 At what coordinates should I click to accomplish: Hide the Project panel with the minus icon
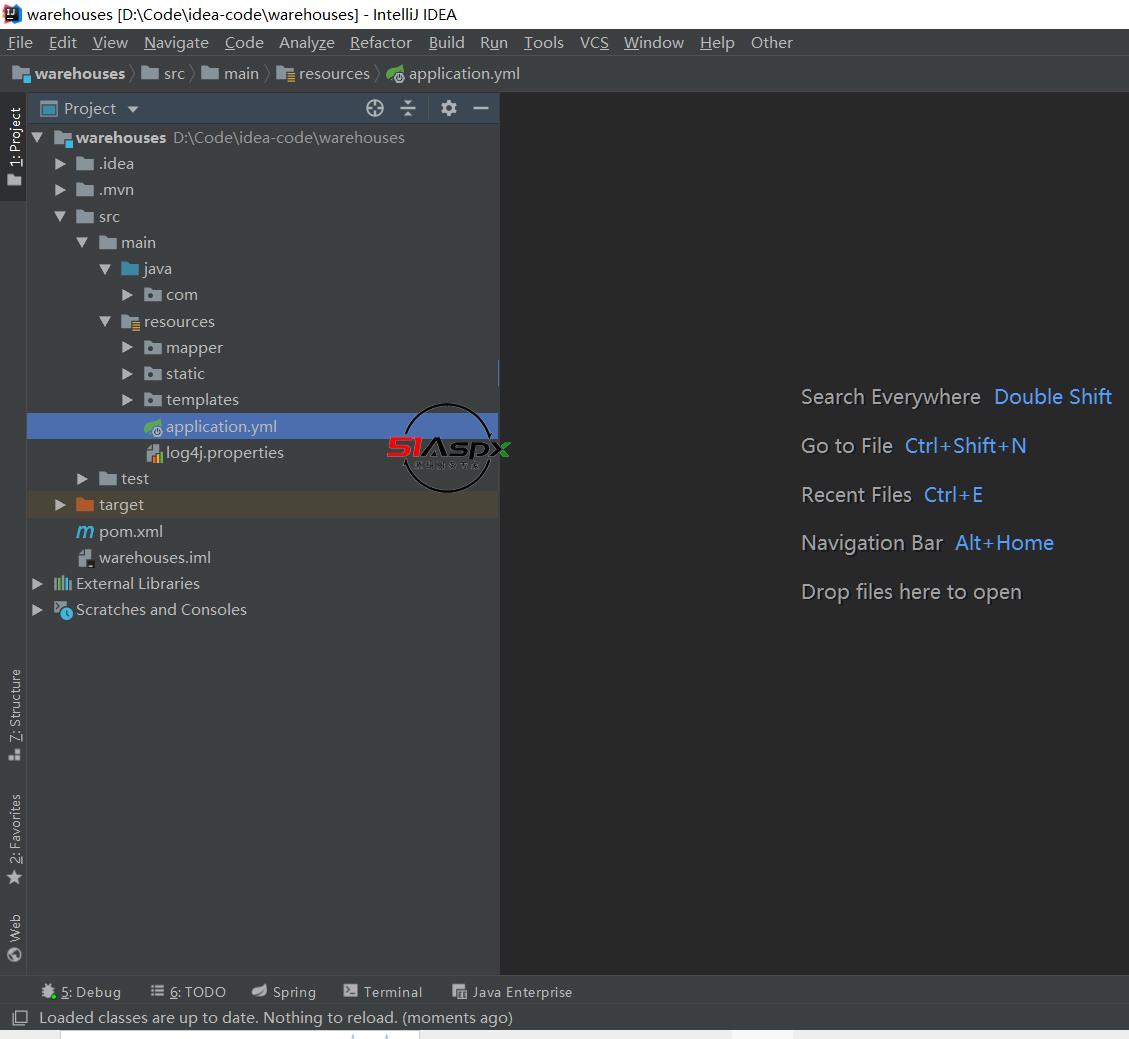click(481, 108)
